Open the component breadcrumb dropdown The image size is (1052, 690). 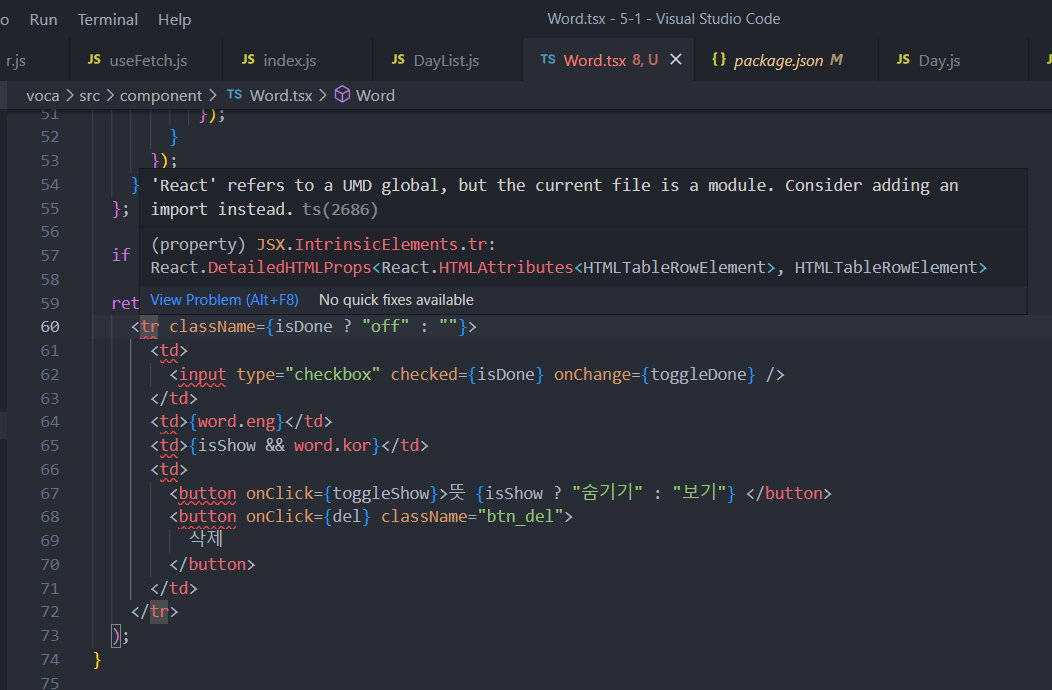coord(160,95)
